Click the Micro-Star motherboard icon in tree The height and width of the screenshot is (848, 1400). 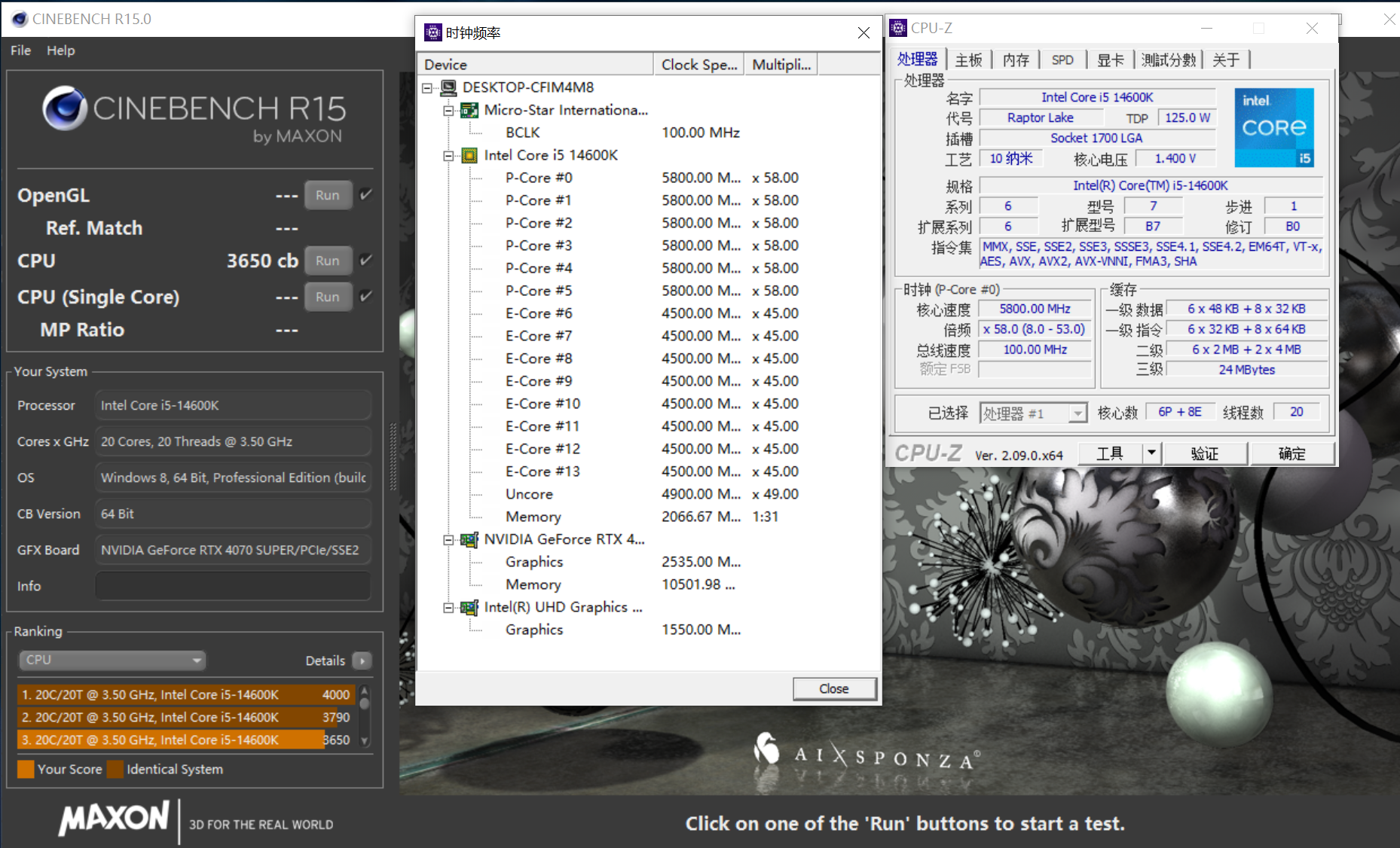click(469, 111)
